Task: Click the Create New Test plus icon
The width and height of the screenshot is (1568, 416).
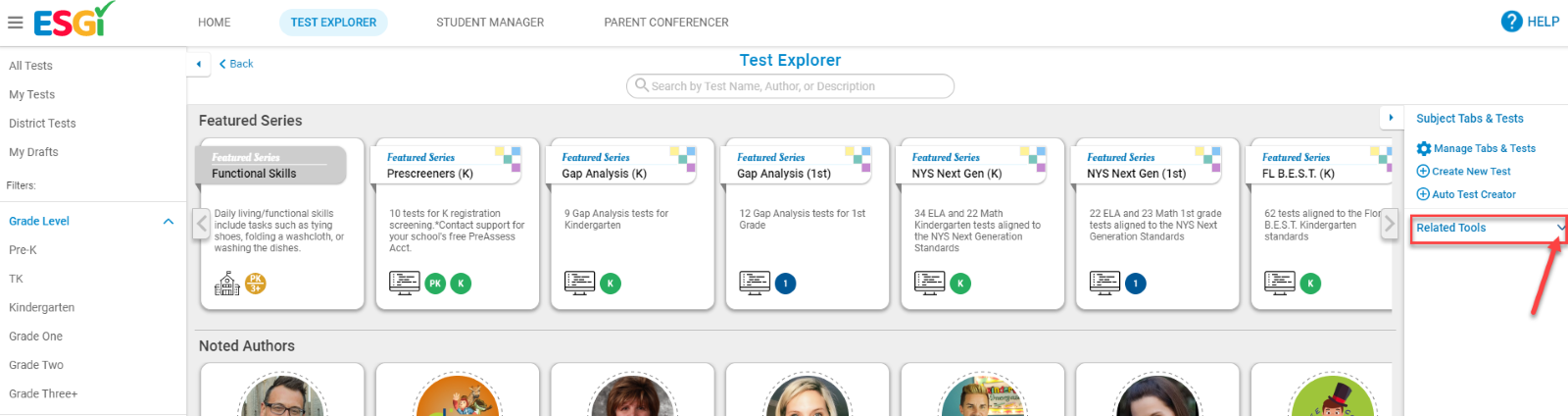Action: 1423,171
